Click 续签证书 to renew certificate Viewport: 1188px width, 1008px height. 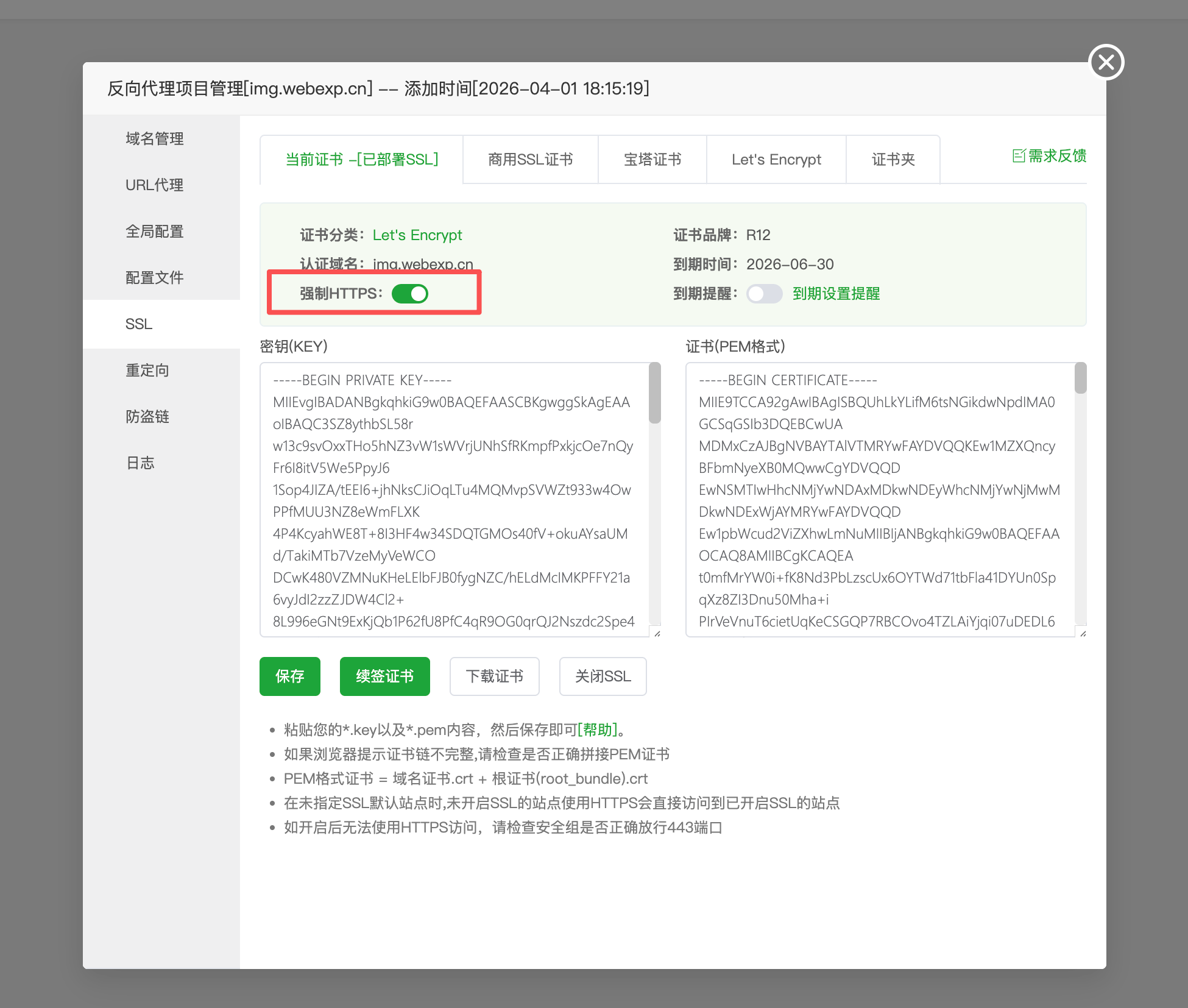click(384, 676)
